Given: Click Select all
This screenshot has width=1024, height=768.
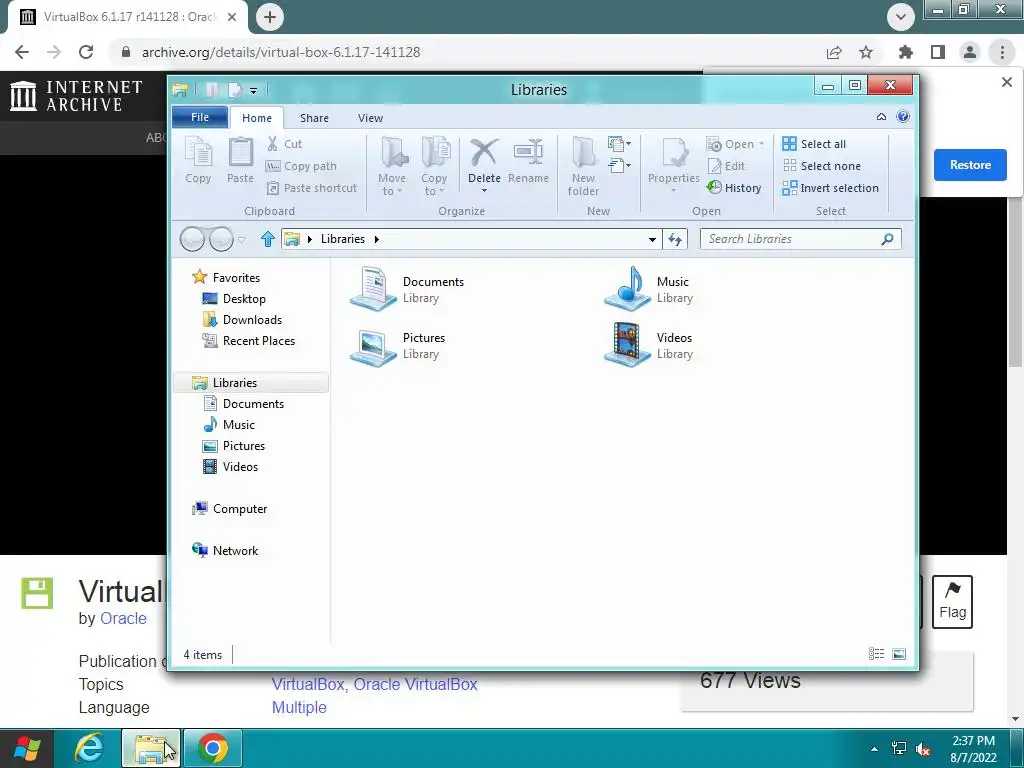Looking at the screenshot, I should click(814, 144).
